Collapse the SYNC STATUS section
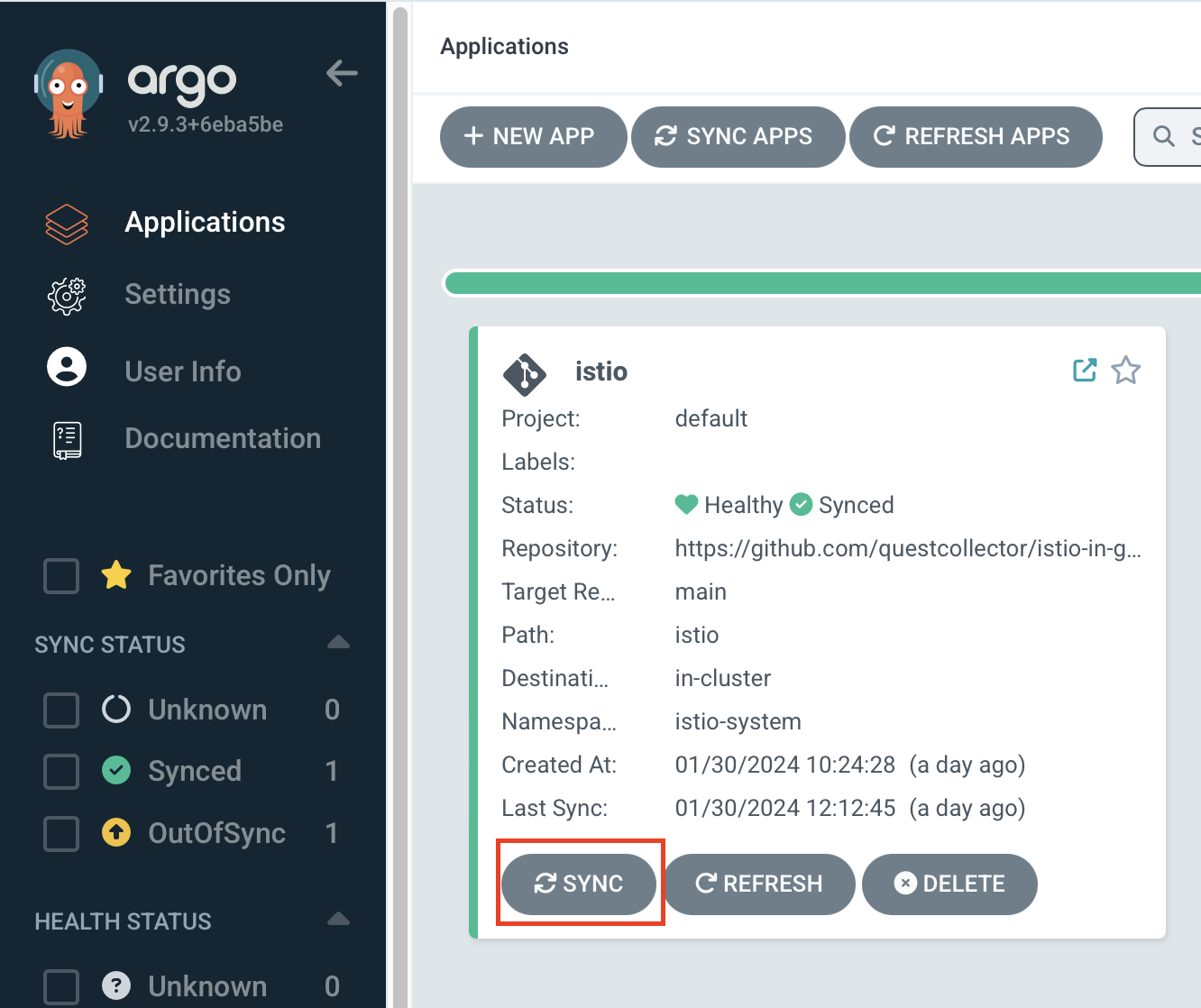The width and height of the screenshot is (1201, 1008). coord(338,643)
